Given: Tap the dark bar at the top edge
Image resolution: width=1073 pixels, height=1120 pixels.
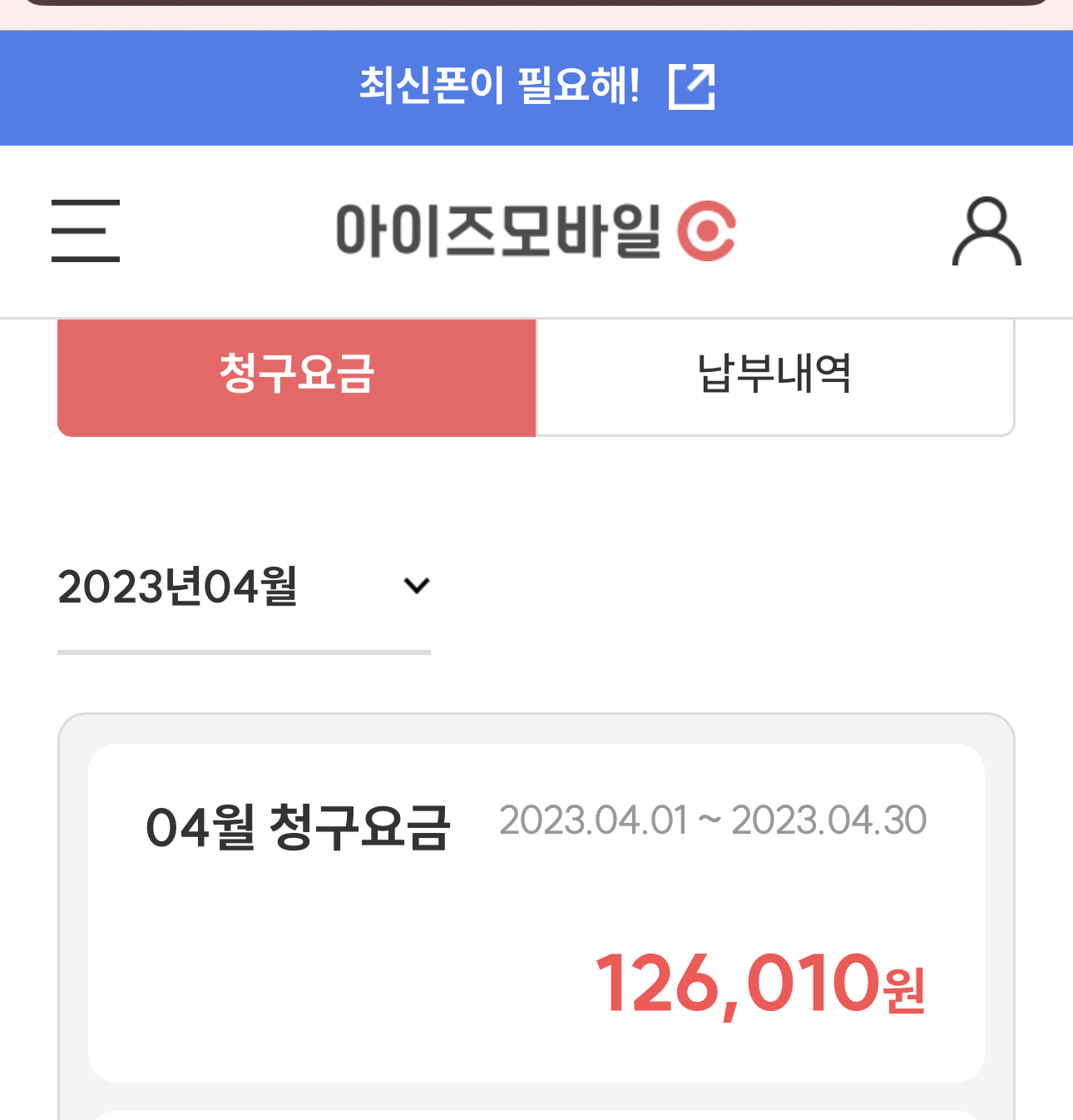Looking at the screenshot, I should point(536,2).
